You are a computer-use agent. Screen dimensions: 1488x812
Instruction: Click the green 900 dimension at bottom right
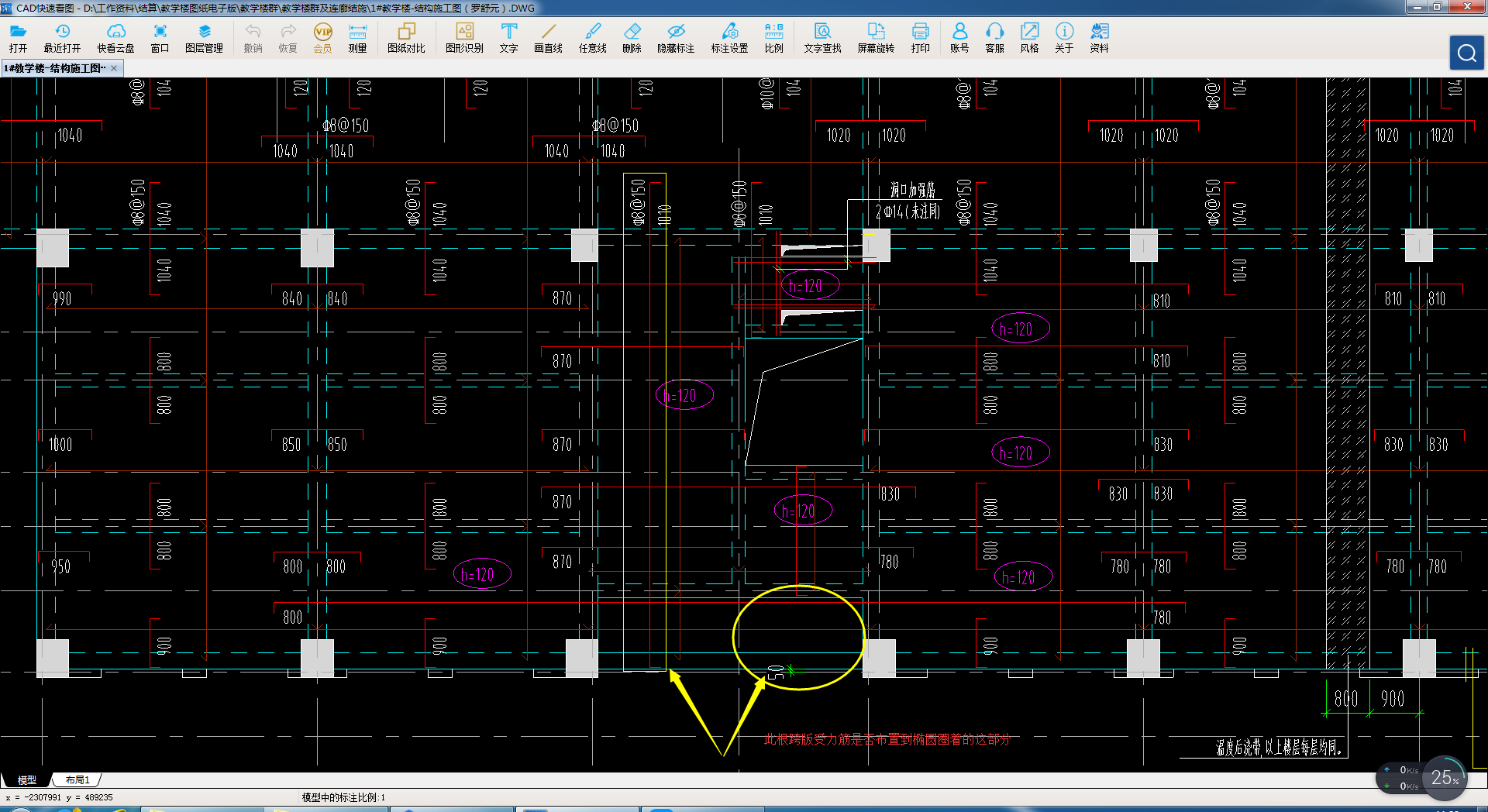[x=1393, y=699]
